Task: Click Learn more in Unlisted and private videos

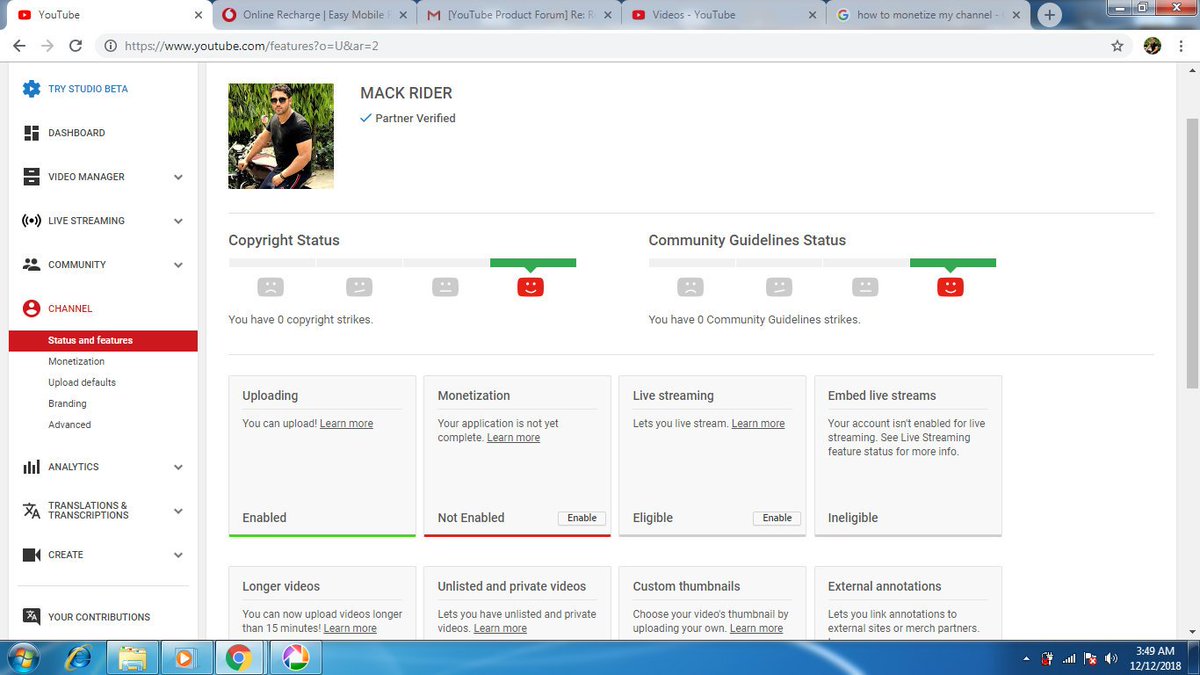Action: [x=500, y=629]
